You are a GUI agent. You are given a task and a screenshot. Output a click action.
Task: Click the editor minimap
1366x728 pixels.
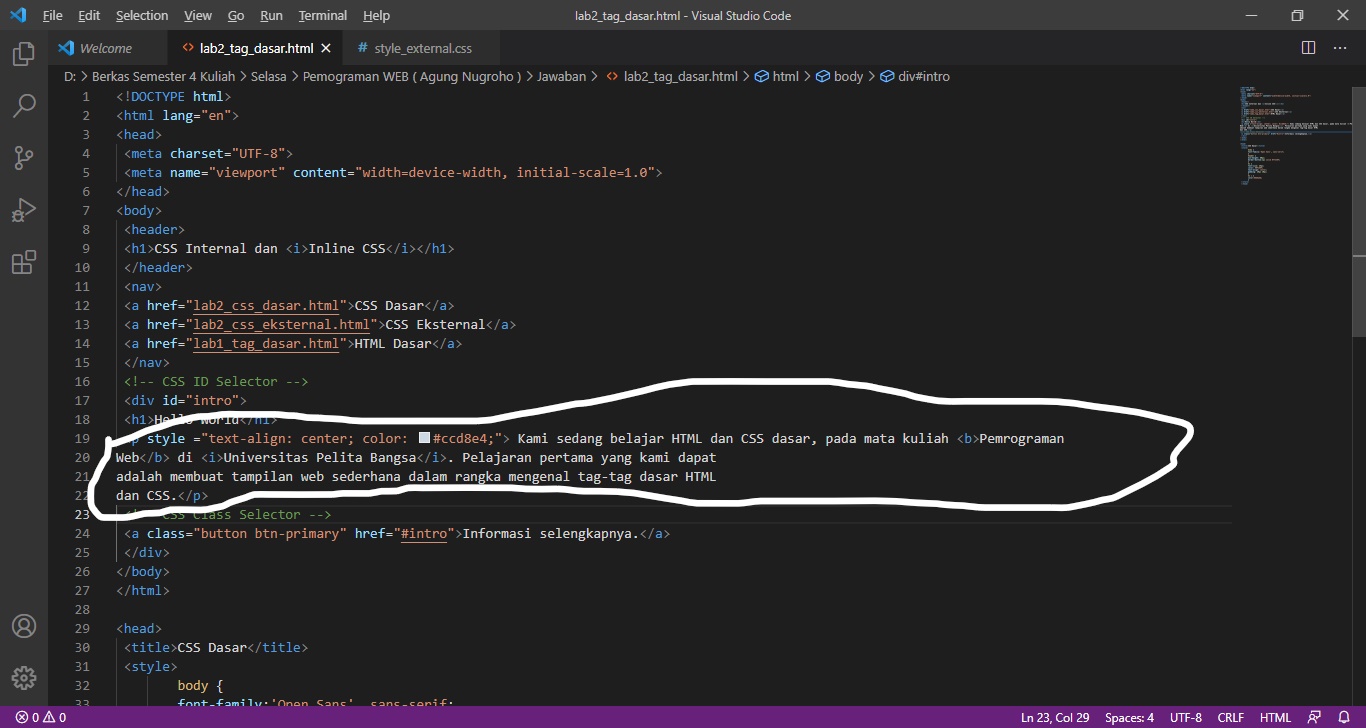pyautogui.click(x=1290, y=135)
